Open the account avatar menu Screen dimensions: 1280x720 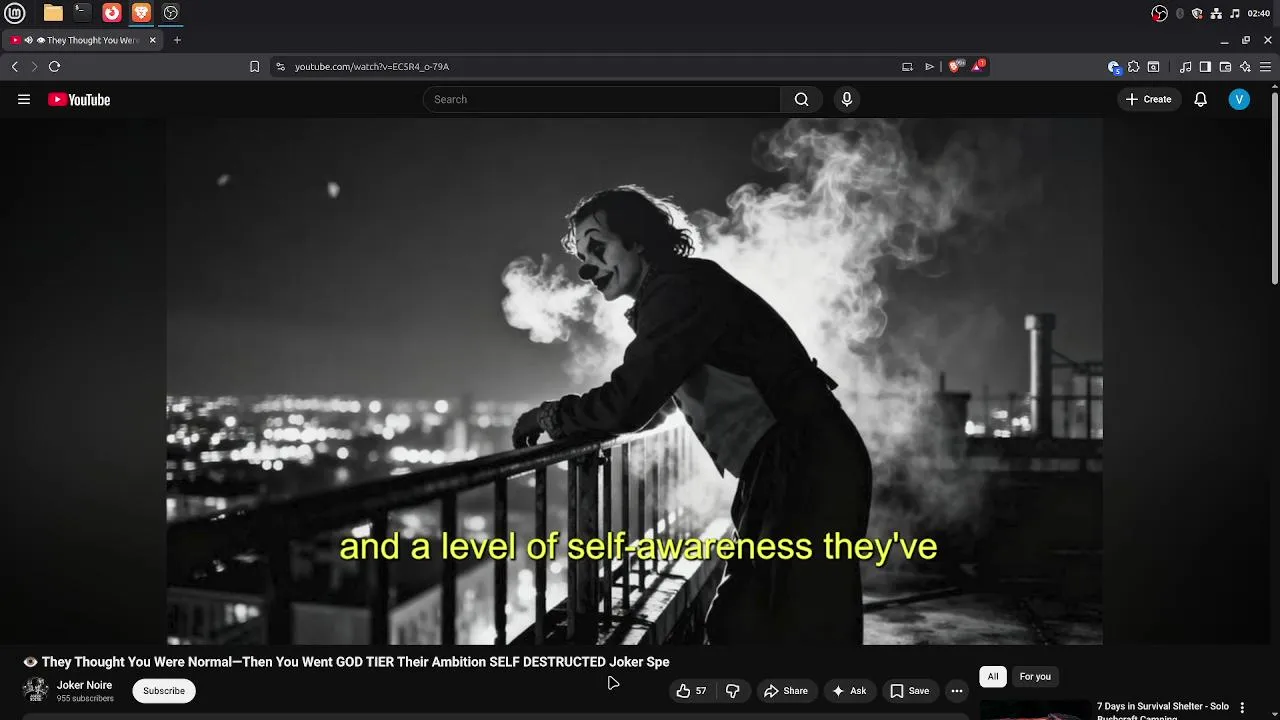(x=1239, y=99)
